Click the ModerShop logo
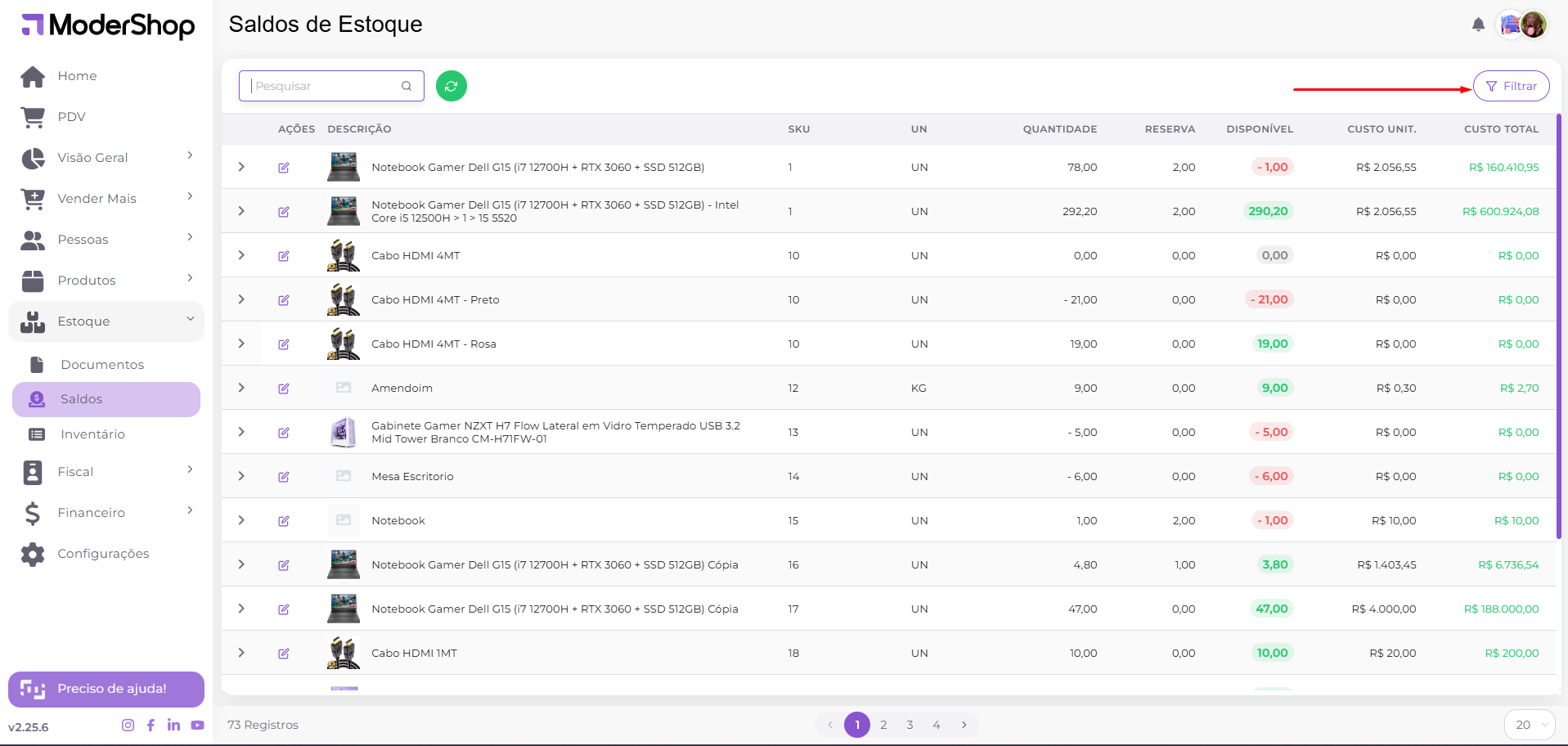The image size is (1568, 746). coord(108,25)
